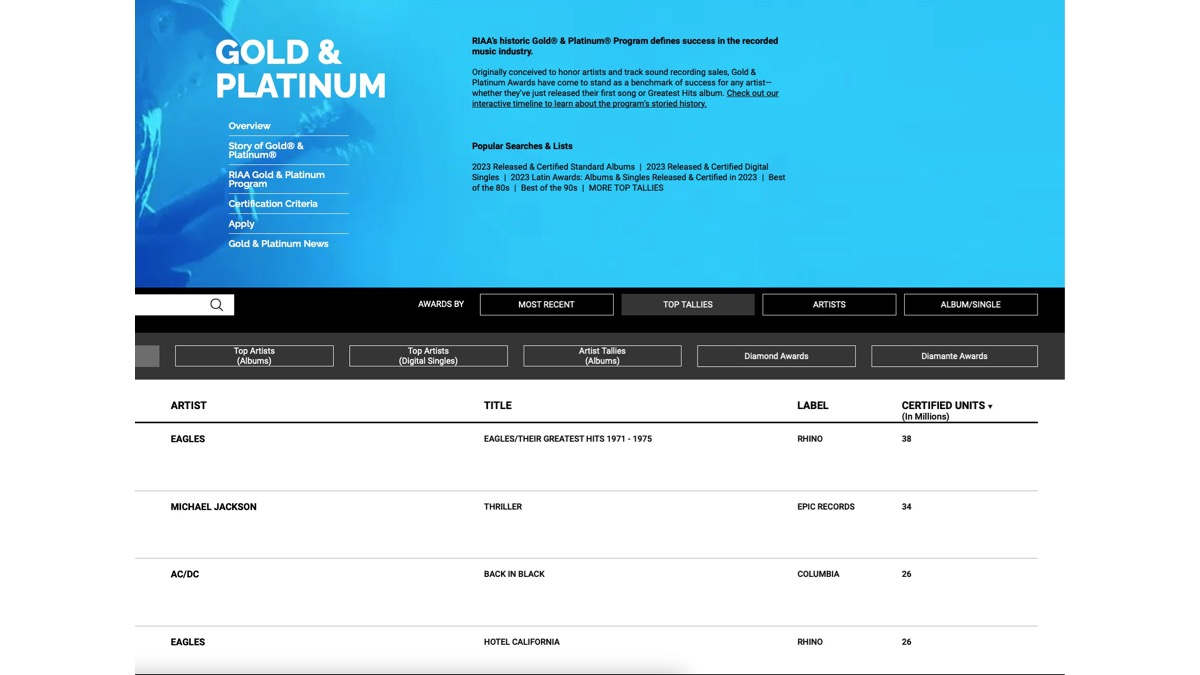The height and width of the screenshot is (675, 1200).
Task: Open Certification Criteria link
Action: click(x=273, y=204)
